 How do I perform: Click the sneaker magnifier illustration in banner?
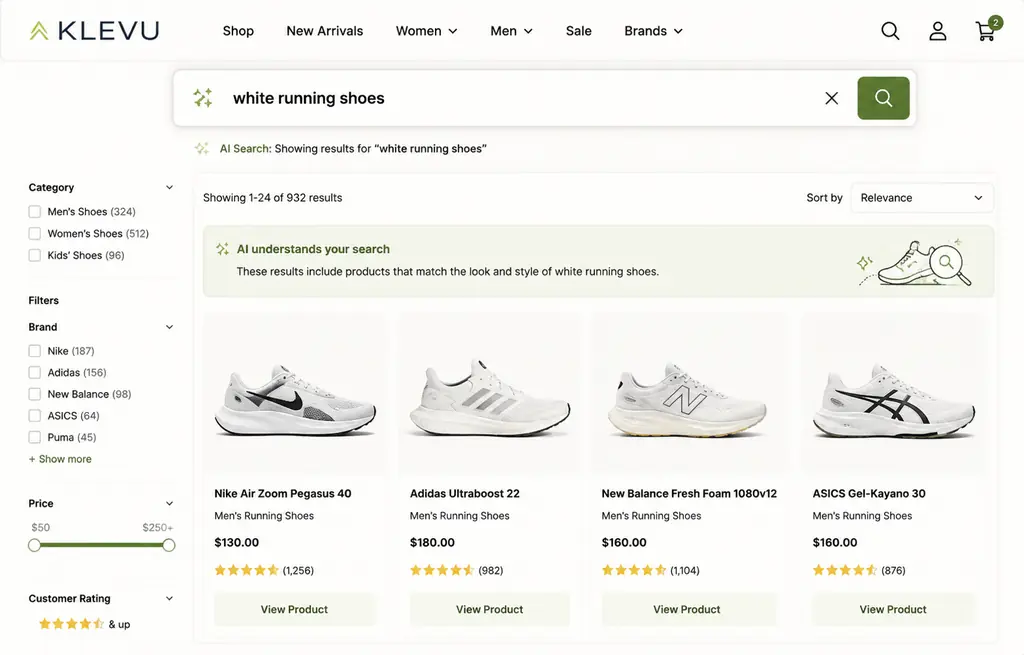coord(914,263)
